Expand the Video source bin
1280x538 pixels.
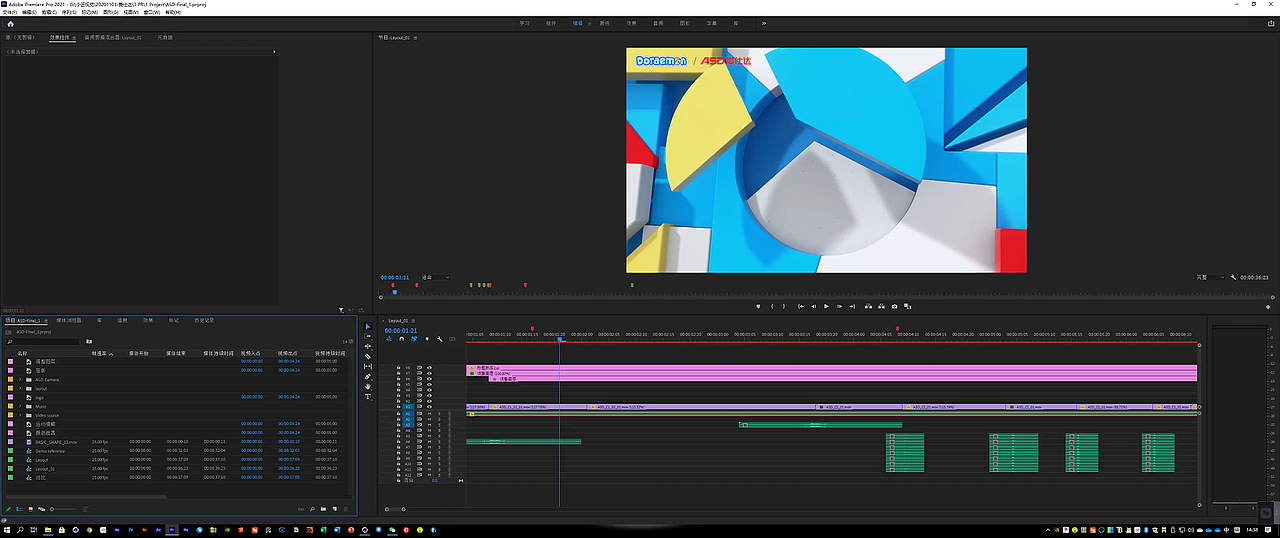pos(20,415)
